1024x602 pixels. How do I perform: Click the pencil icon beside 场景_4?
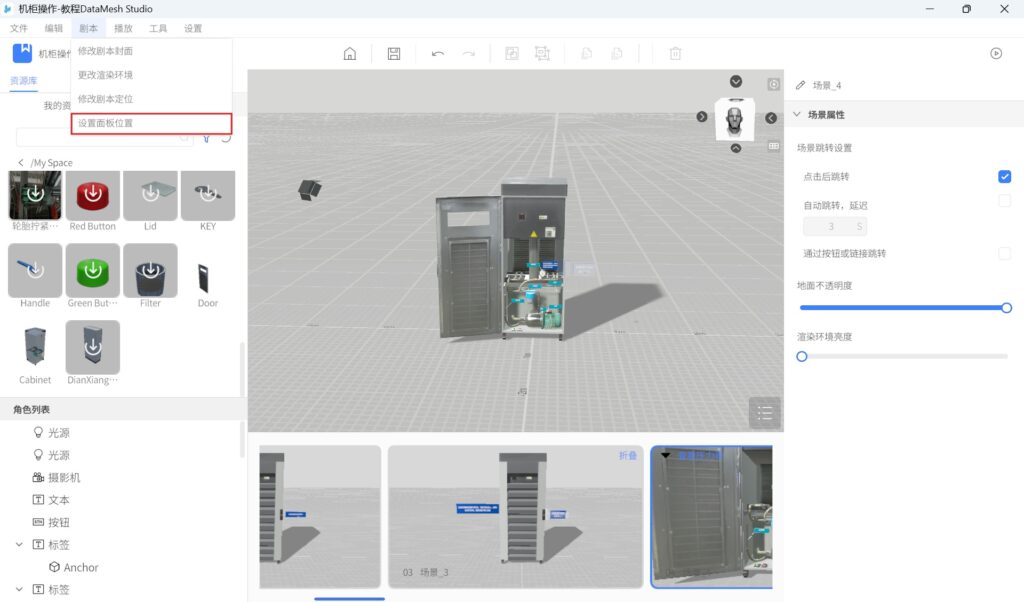800,86
